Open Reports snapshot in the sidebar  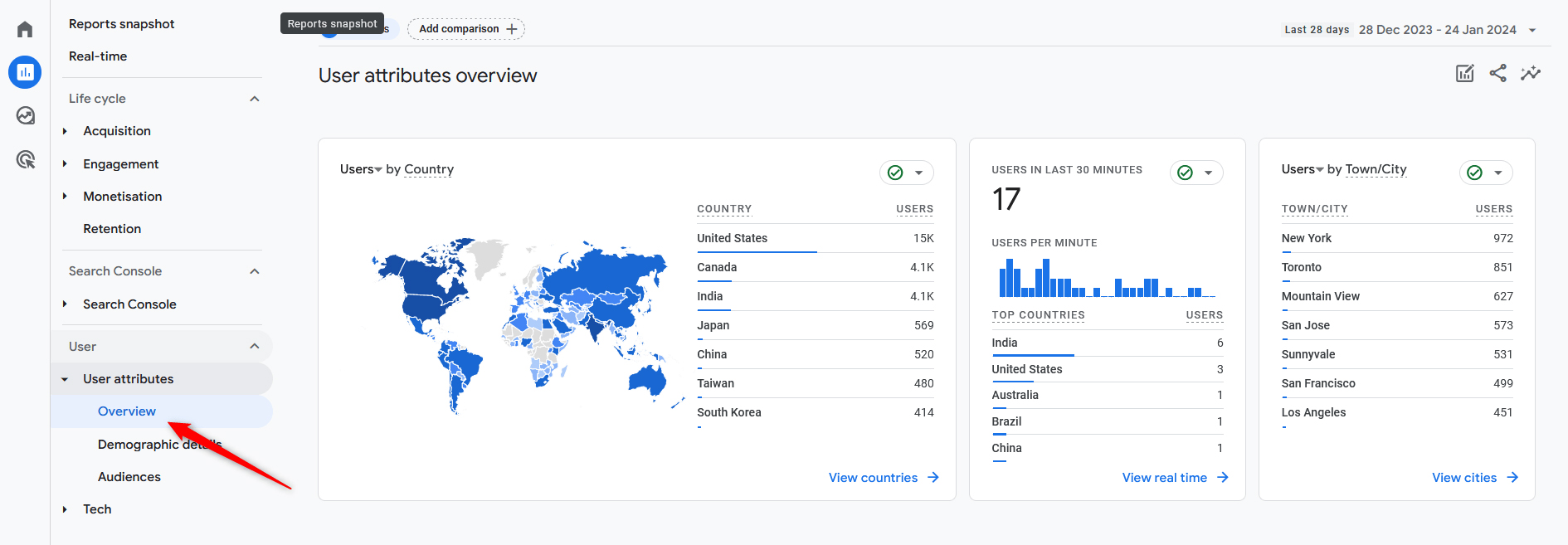(x=121, y=24)
